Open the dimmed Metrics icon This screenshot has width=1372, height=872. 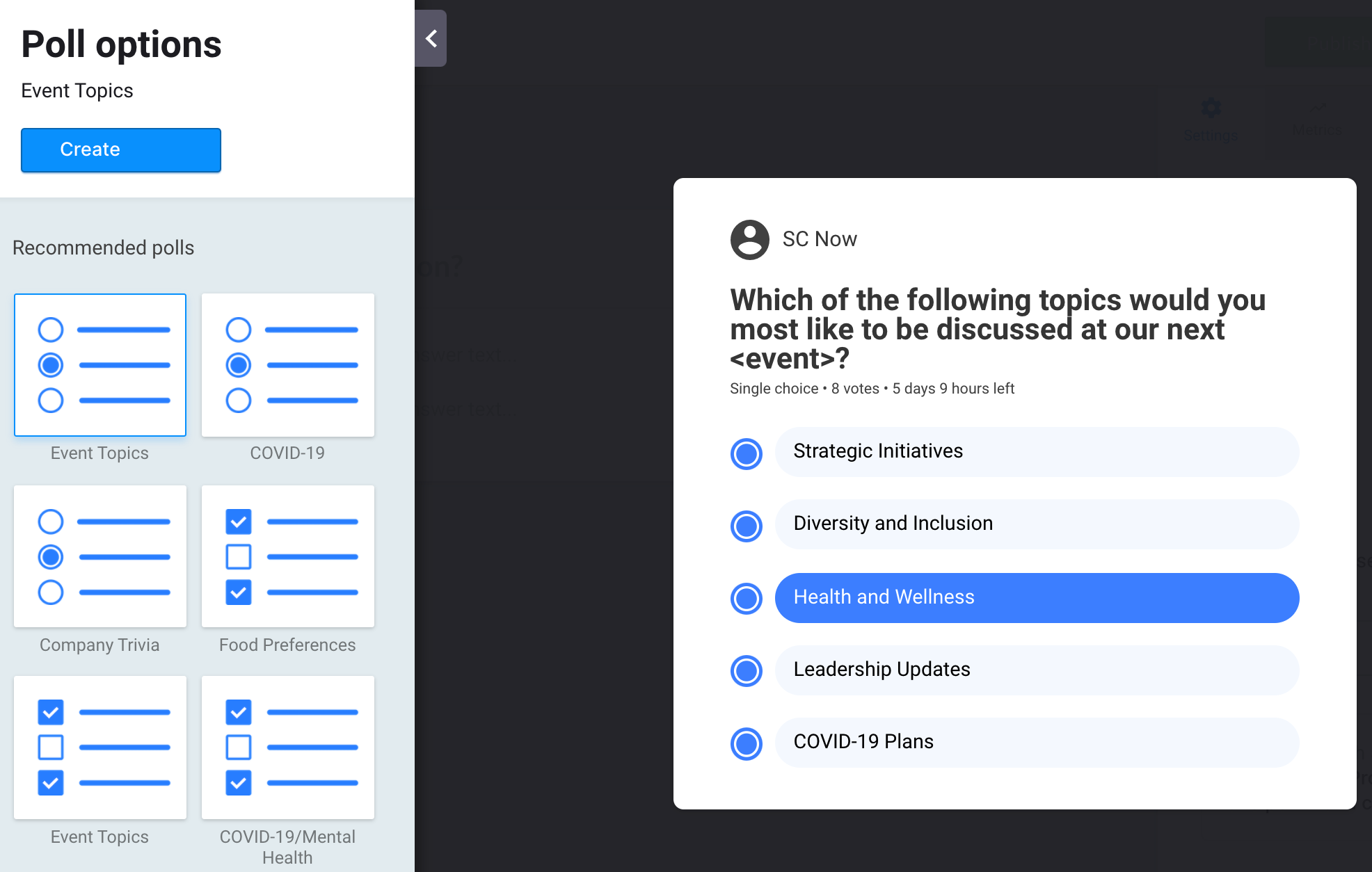pos(1318,108)
